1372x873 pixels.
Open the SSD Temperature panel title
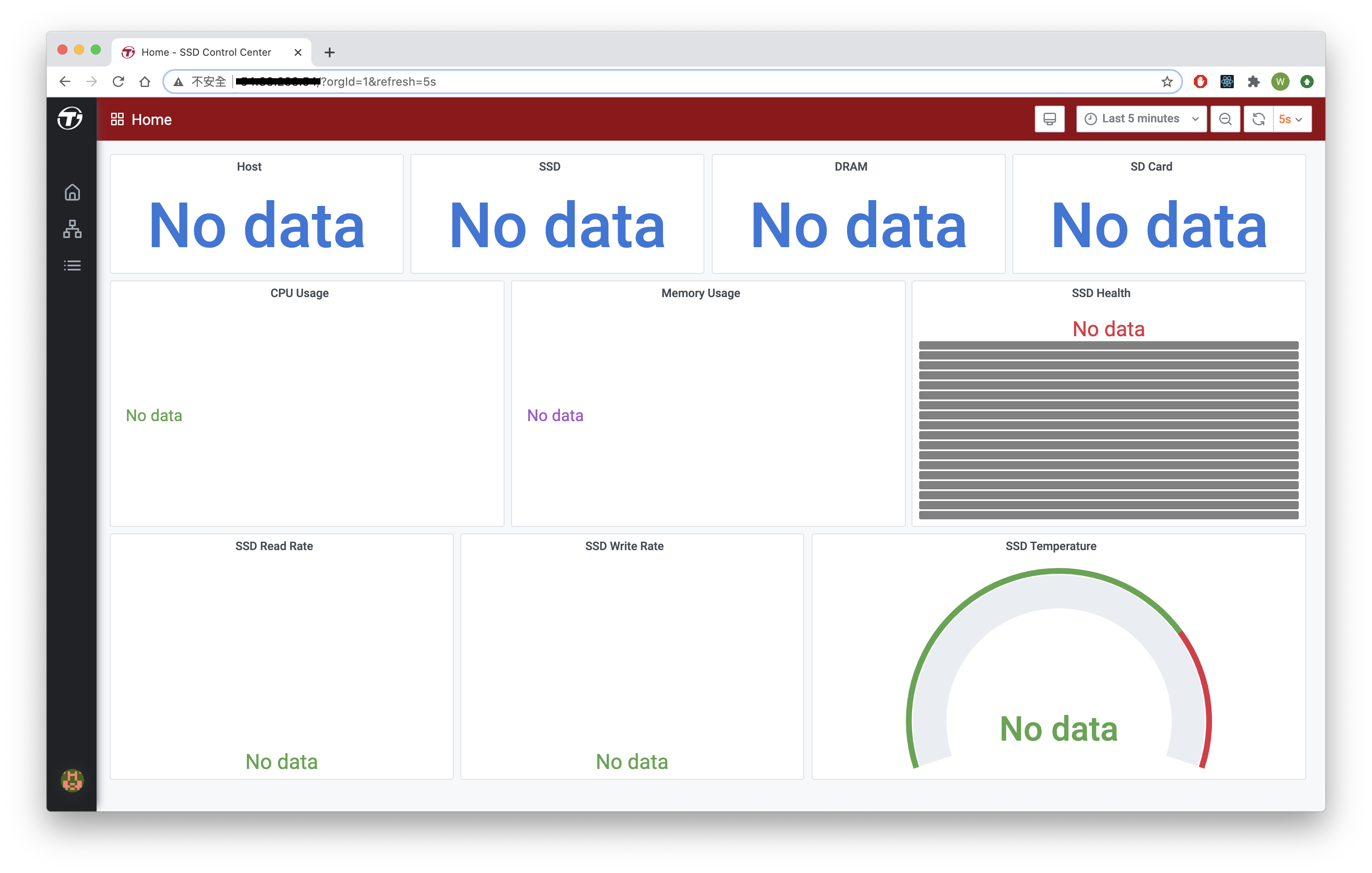[1051, 546]
